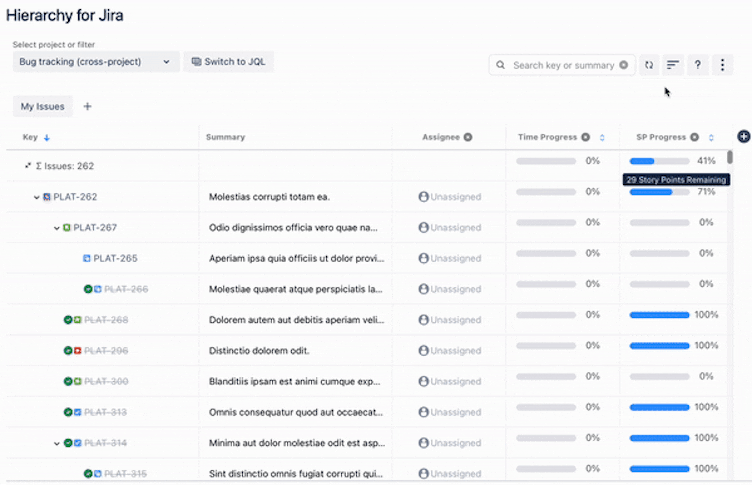The image size is (752, 485).
Task: Click the vertical scrollbar thumb of the table
Action: click(x=729, y=157)
